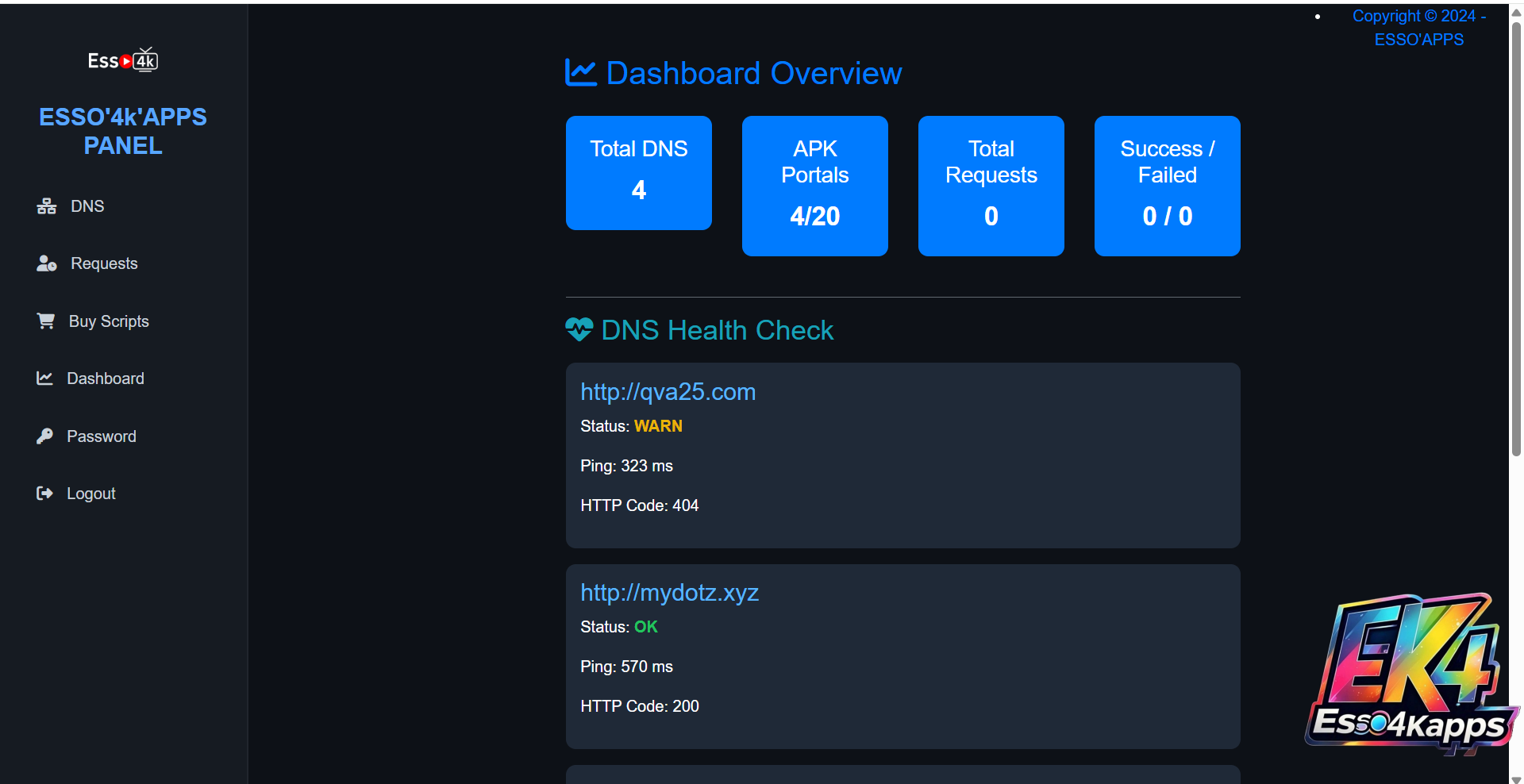Click the Buy Scripts shopping cart icon
Screen dimensions: 1524x784
(x=45, y=321)
